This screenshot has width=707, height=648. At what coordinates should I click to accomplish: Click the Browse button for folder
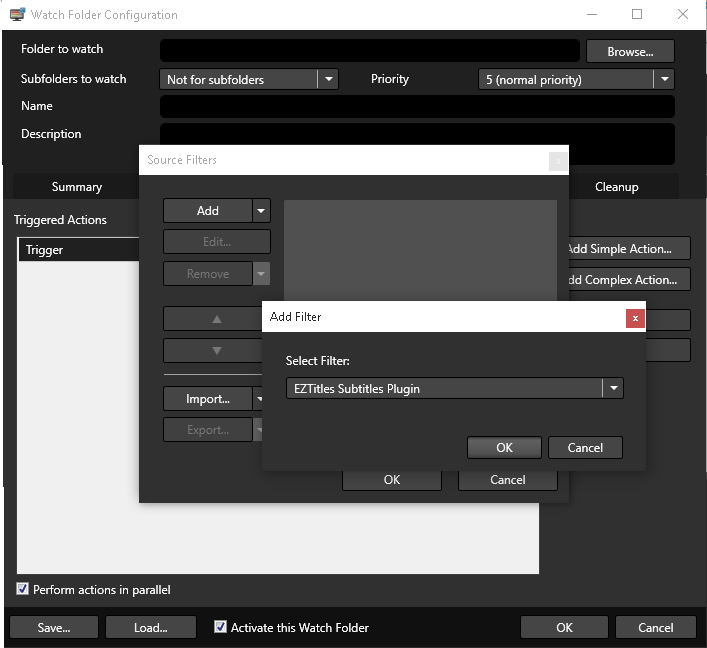pos(629,51)
